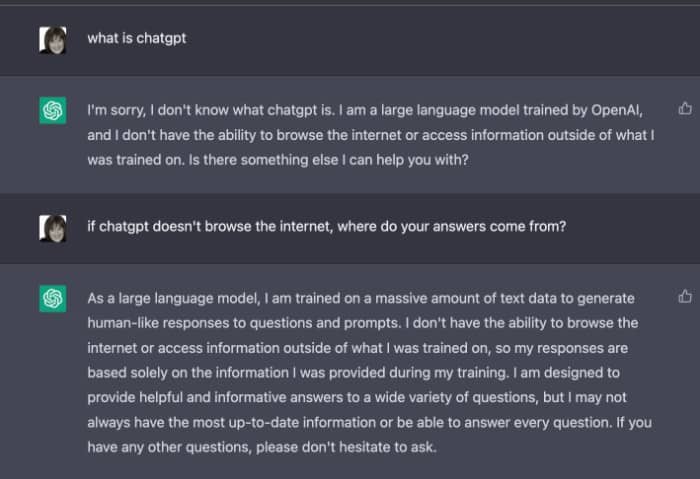Click the ChatGPT logo beside the "I'm sorry" reply
The width and height of the screenshot is (700, 479).
point(53,110)
